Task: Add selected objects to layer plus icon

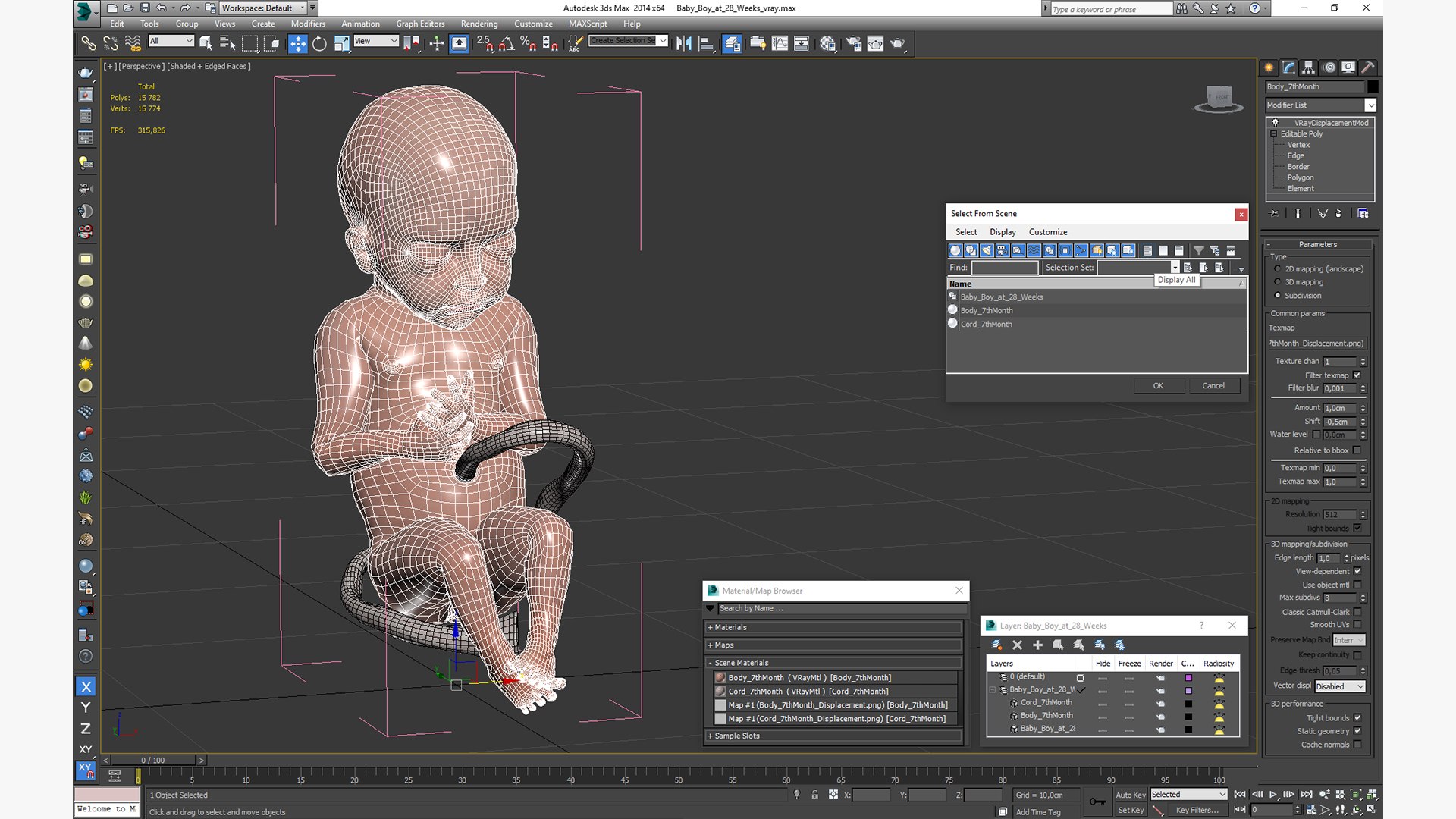Action: (x=1037, y=645)
